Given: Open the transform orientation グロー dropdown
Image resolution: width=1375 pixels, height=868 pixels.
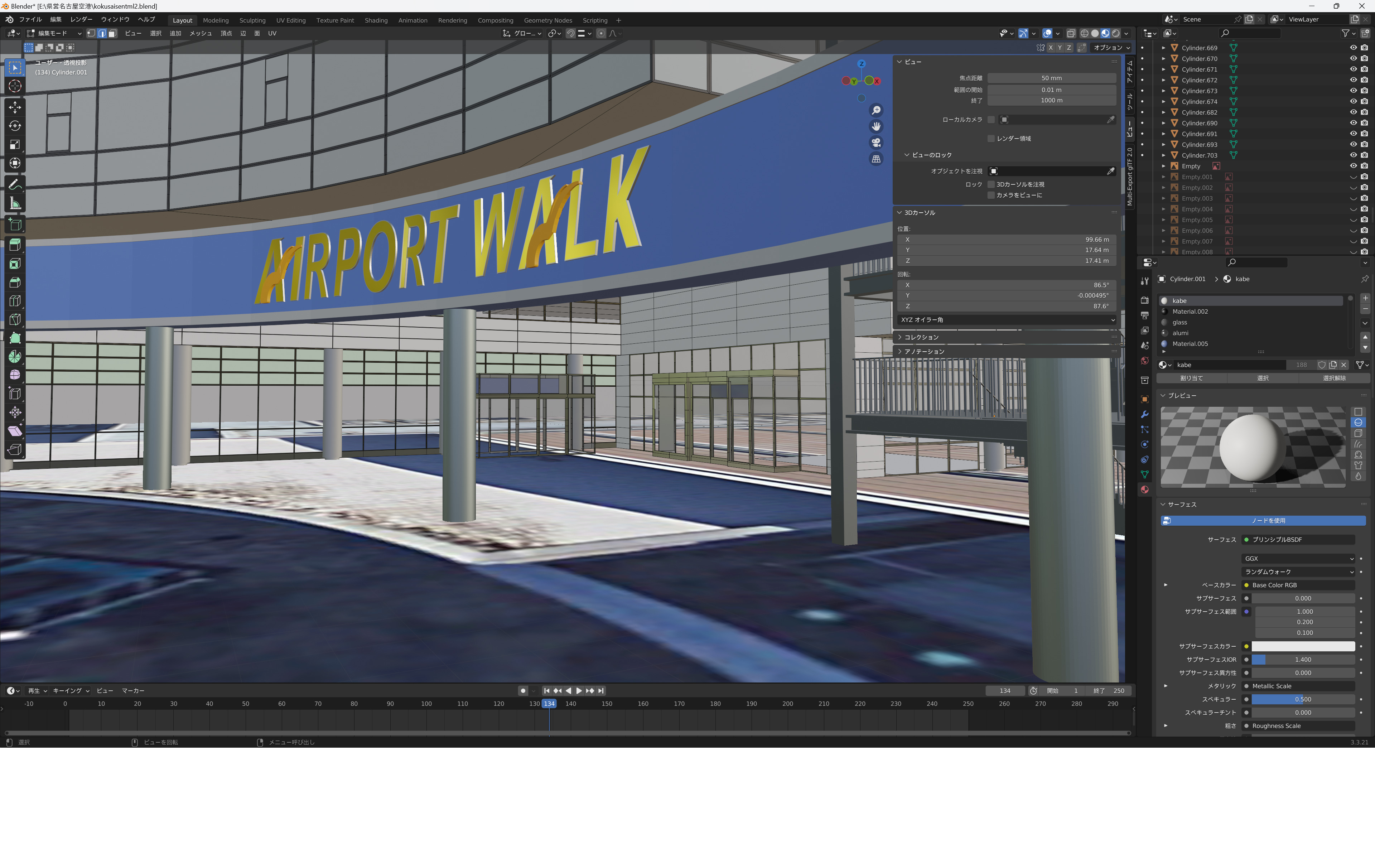Looking at the screenshot, I should [522, 34].
